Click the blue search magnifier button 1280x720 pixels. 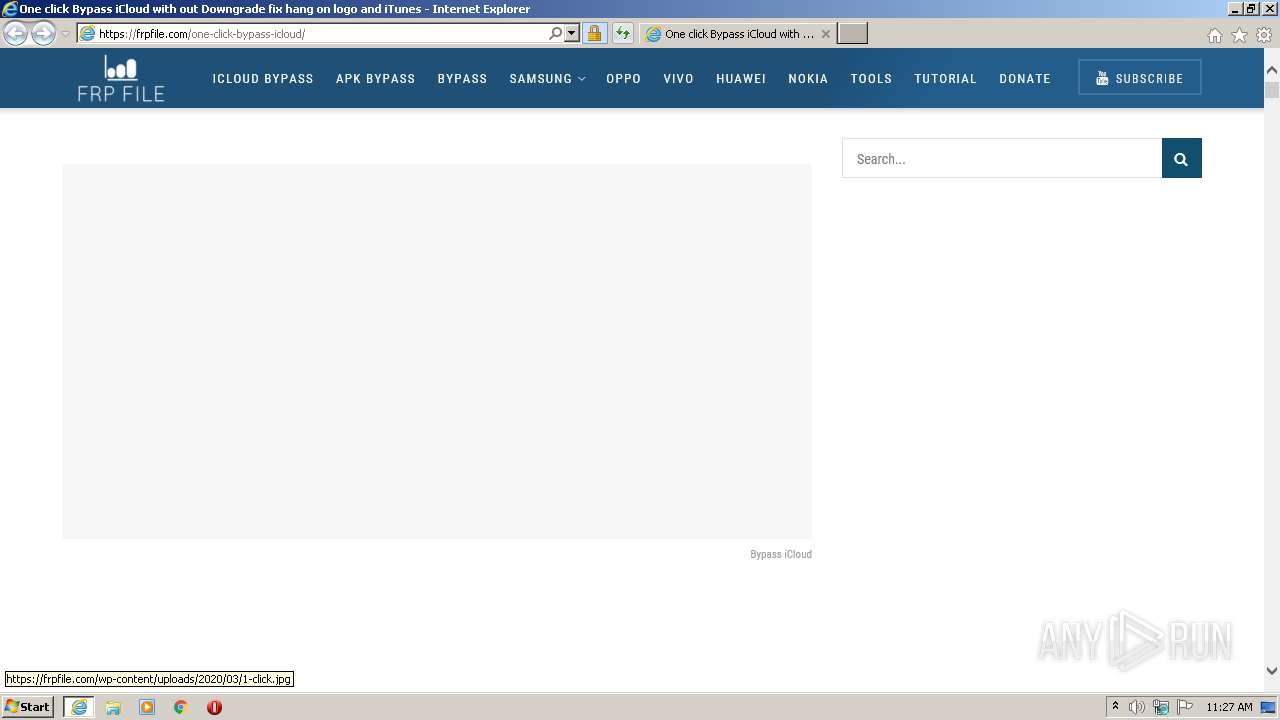click(x=1181, y=158)
